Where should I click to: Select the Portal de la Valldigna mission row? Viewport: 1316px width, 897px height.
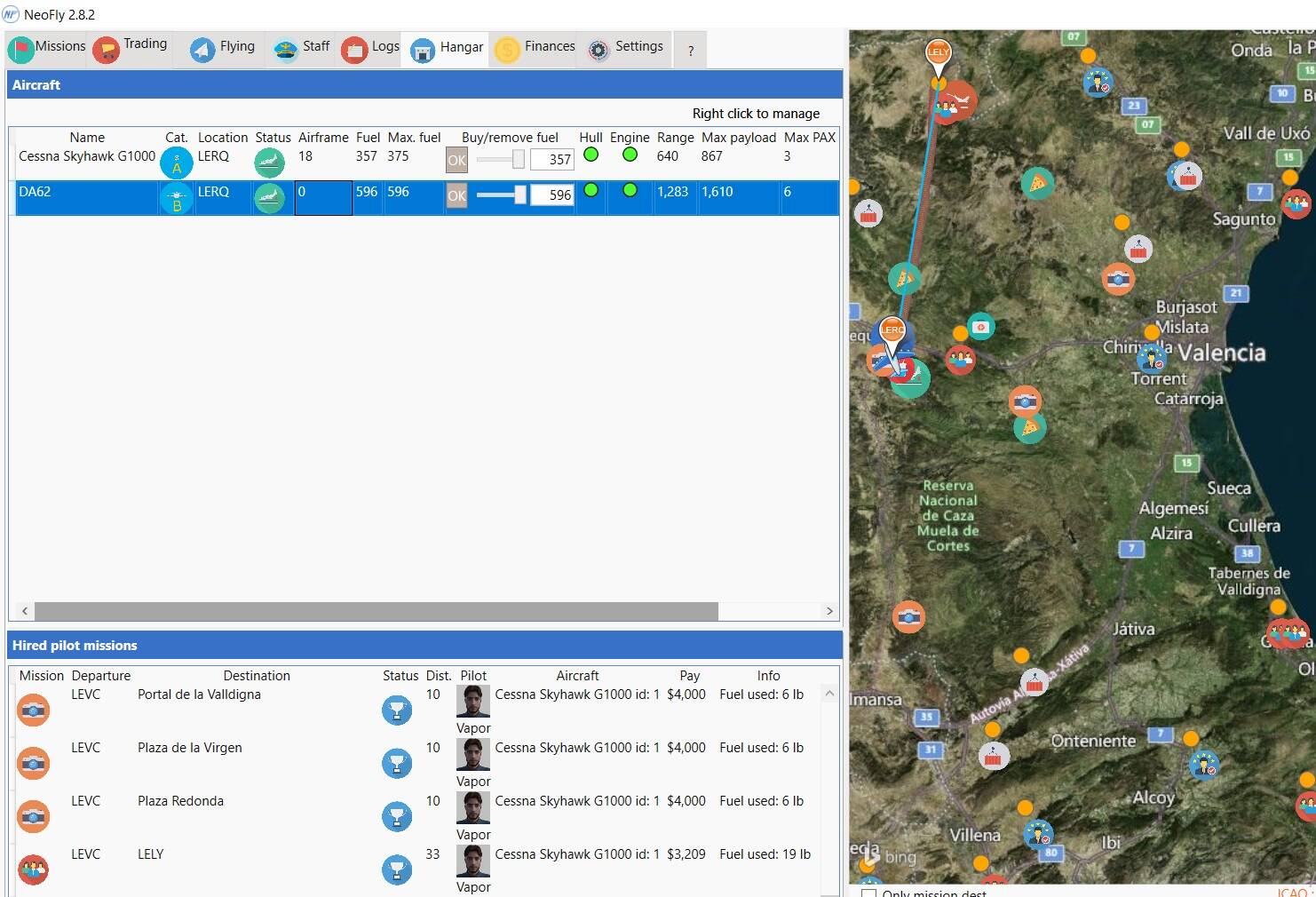click(x=199, y=695)
